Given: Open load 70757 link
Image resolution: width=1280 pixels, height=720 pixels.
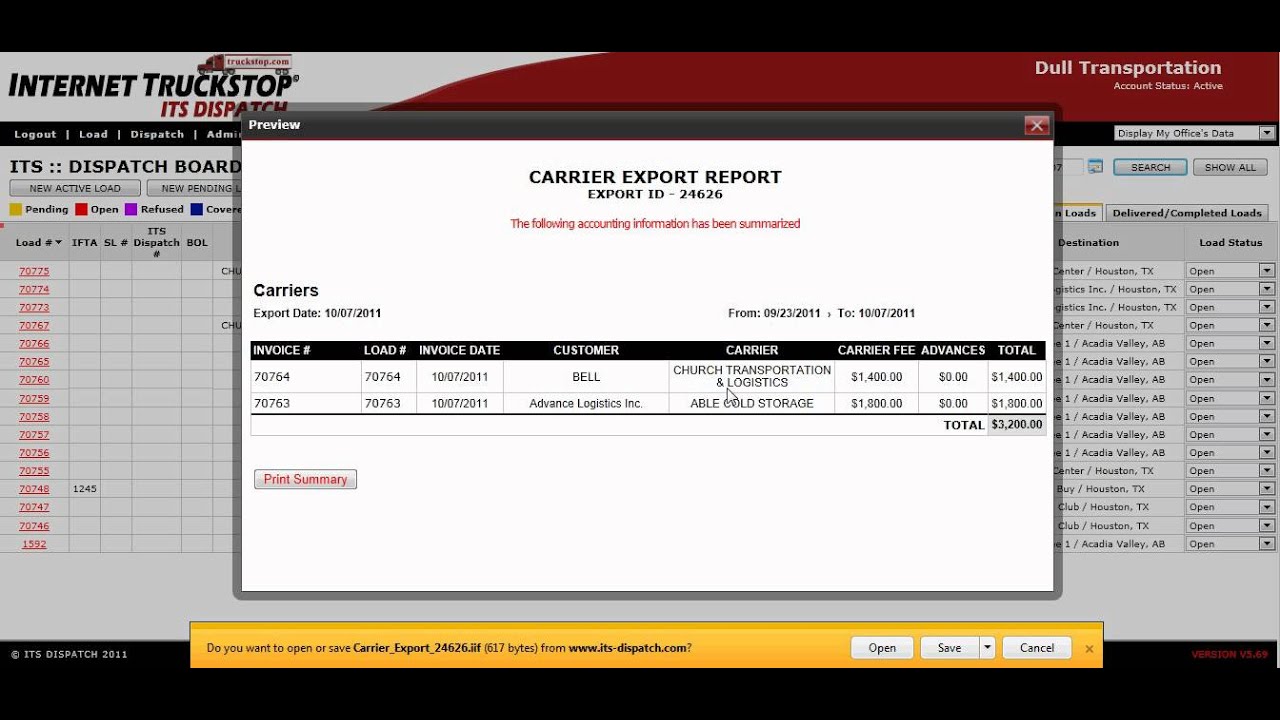Looking at the screenshot, I should [x=34, y=434].
